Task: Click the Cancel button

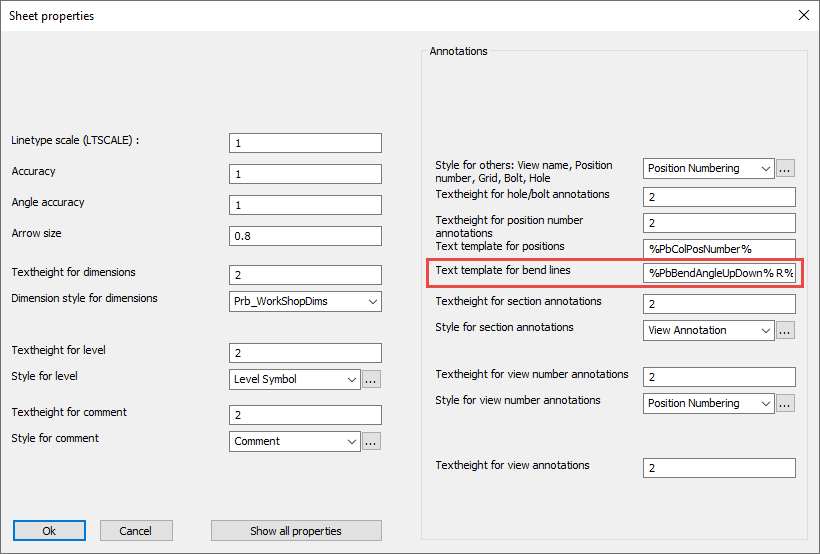Action: [x=135, y=531]
